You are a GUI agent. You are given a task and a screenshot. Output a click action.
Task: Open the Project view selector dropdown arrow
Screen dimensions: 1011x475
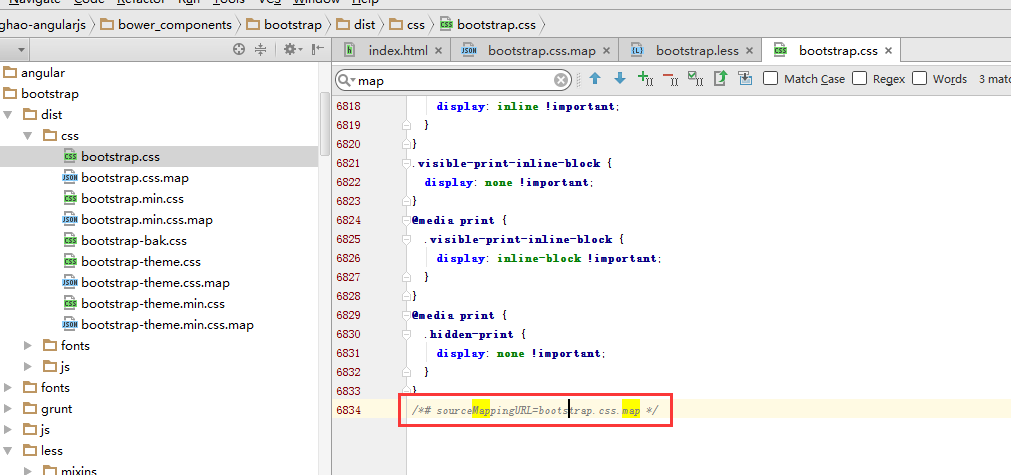[21, 50]
